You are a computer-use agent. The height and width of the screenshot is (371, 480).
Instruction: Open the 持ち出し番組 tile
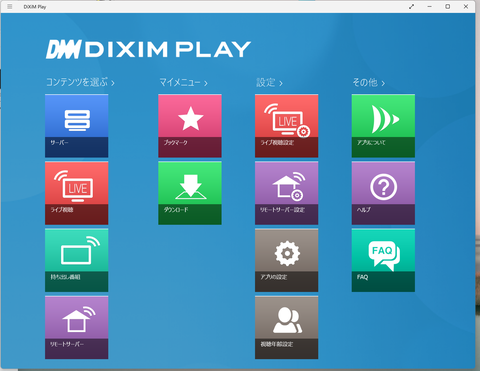click(77, 260)
